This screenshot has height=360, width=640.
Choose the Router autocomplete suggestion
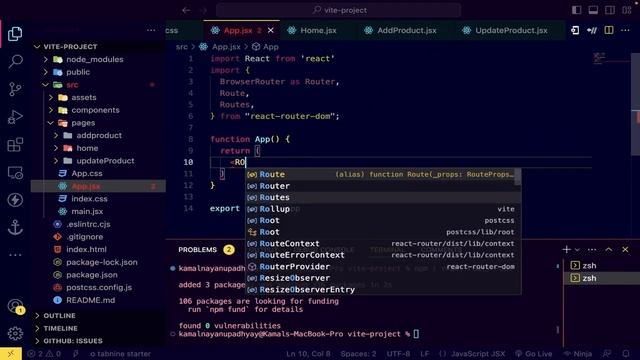click(x=383, y=186)
